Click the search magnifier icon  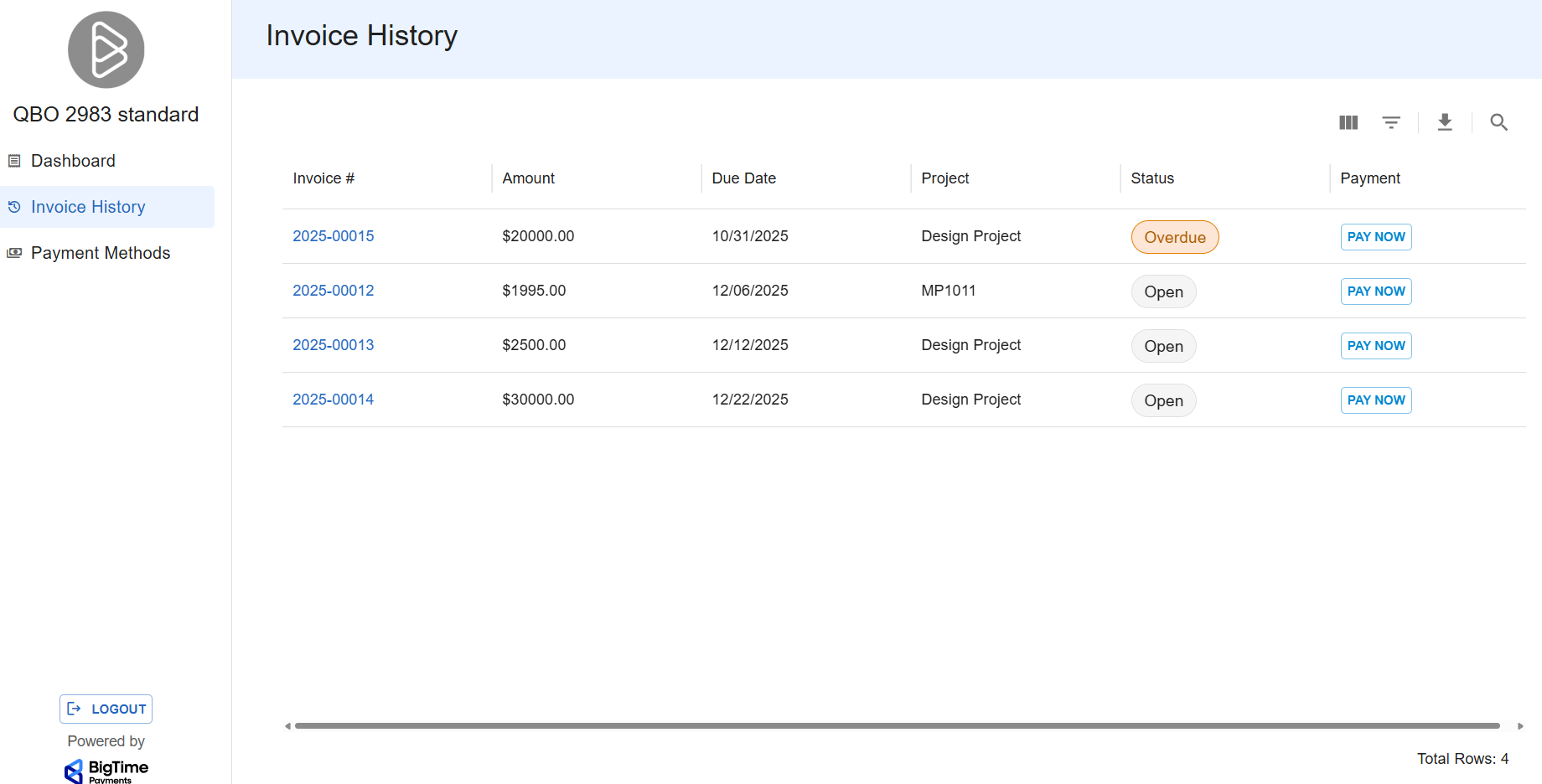click(x=1498, y=122)
